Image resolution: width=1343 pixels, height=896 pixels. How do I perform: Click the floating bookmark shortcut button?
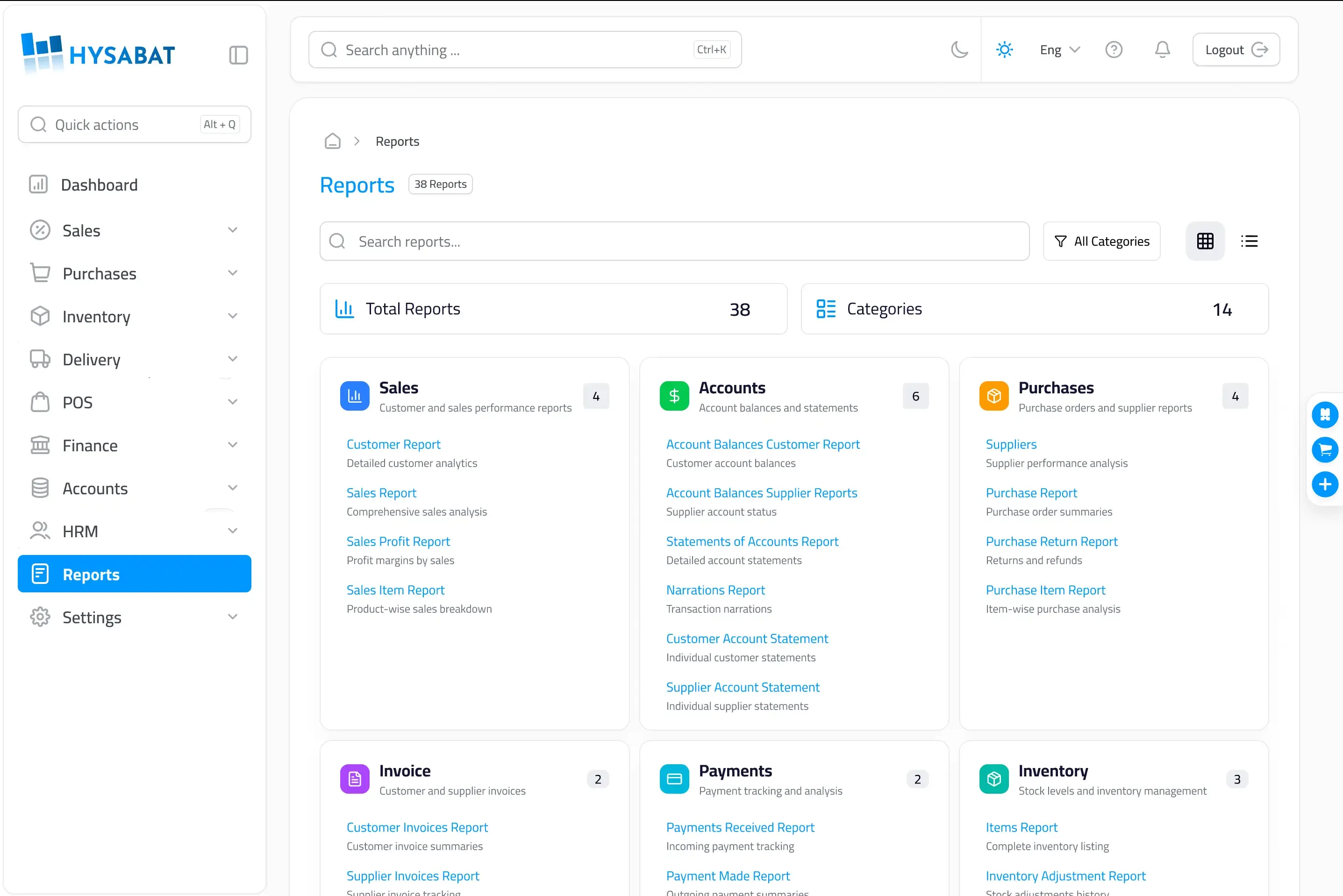point(1324,415)
